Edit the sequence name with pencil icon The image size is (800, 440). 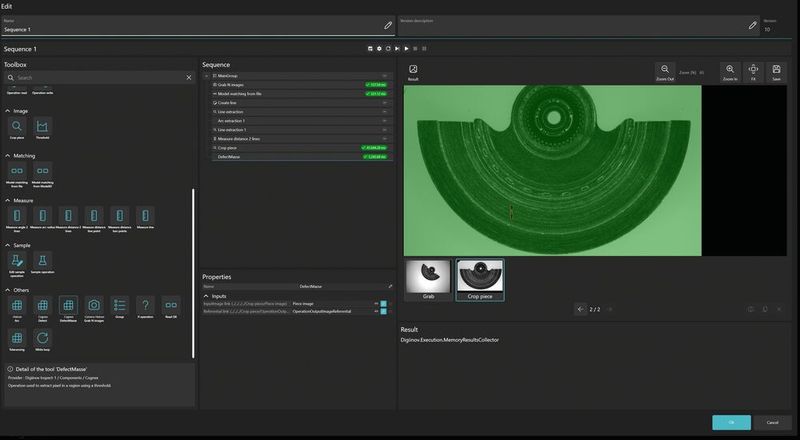click(388, 25)
